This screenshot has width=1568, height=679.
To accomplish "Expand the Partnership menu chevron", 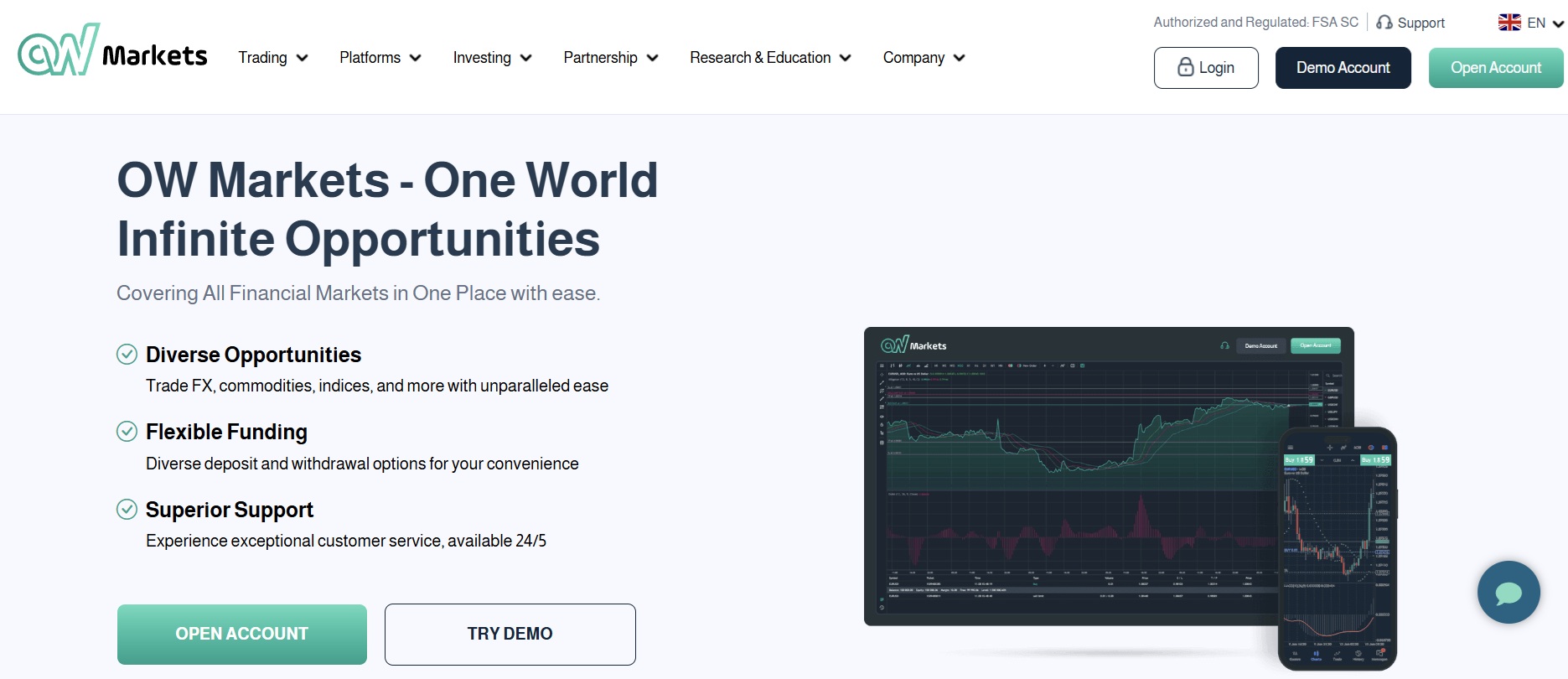I will coord(653,58).
